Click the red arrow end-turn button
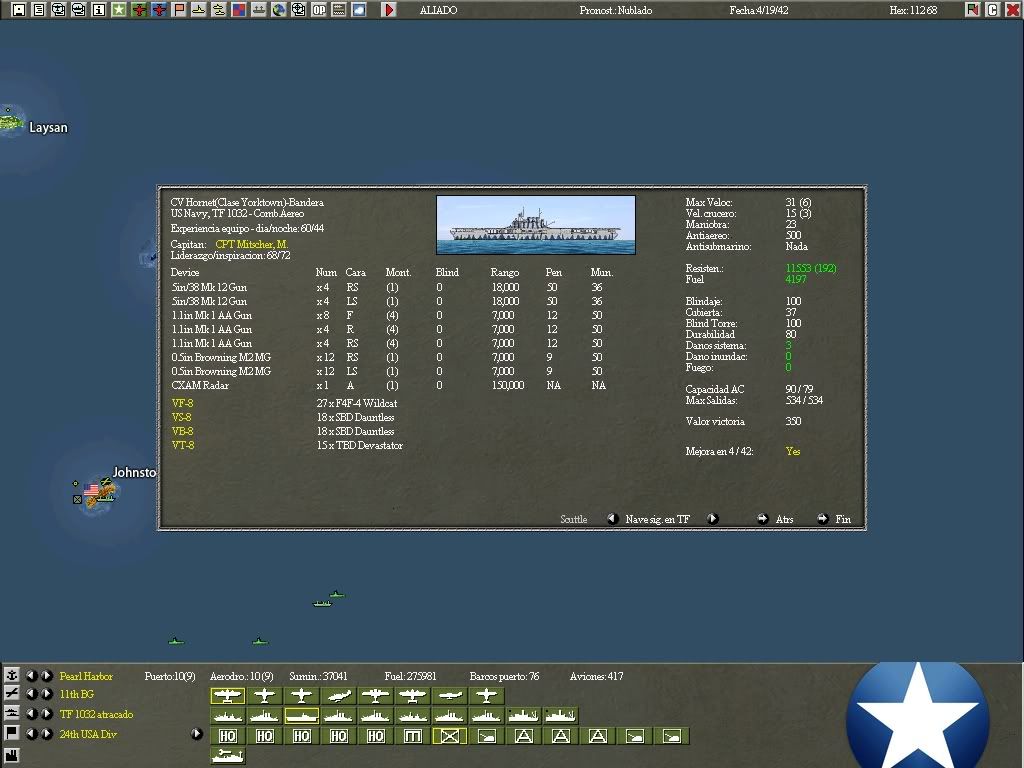The height and width of the screenshot is (768, 1024). pyautogui.click(x=389, y=10)
